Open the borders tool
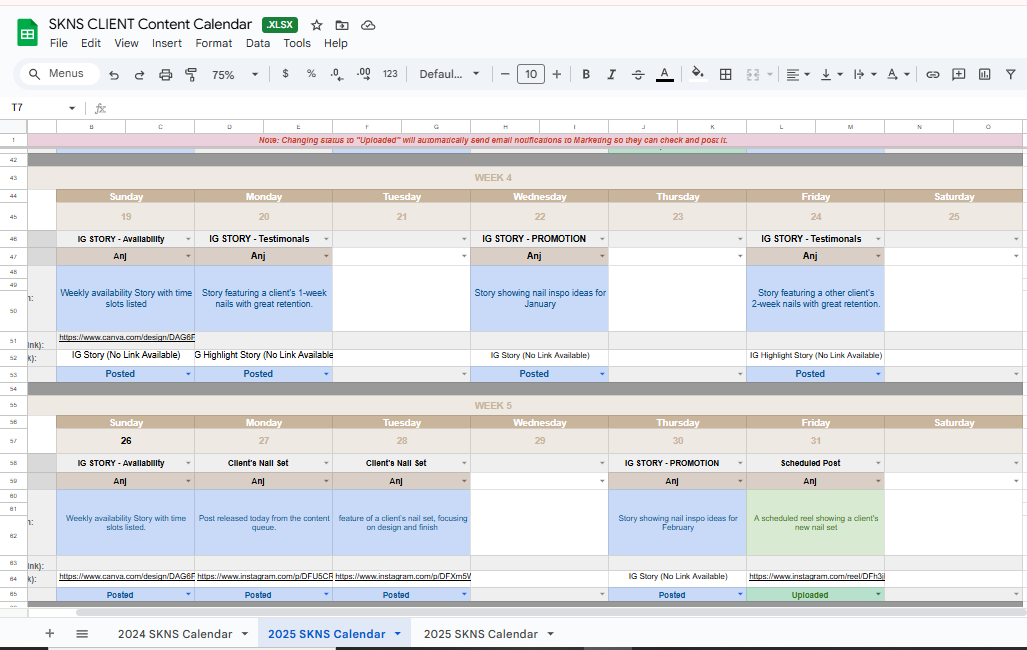1027x650 pixels. tap(726, 74)
